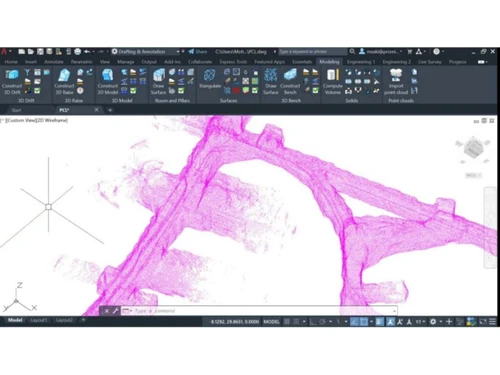
Task: Open the Engineering 1 ribbon tab
Action: (361, 62)
